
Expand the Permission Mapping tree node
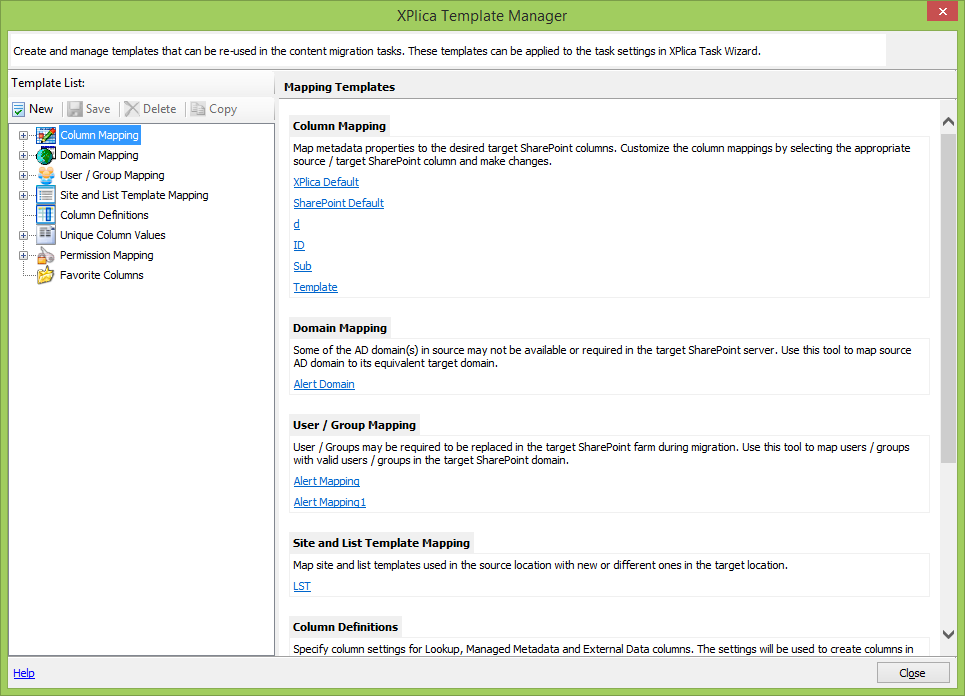(23, 255)
